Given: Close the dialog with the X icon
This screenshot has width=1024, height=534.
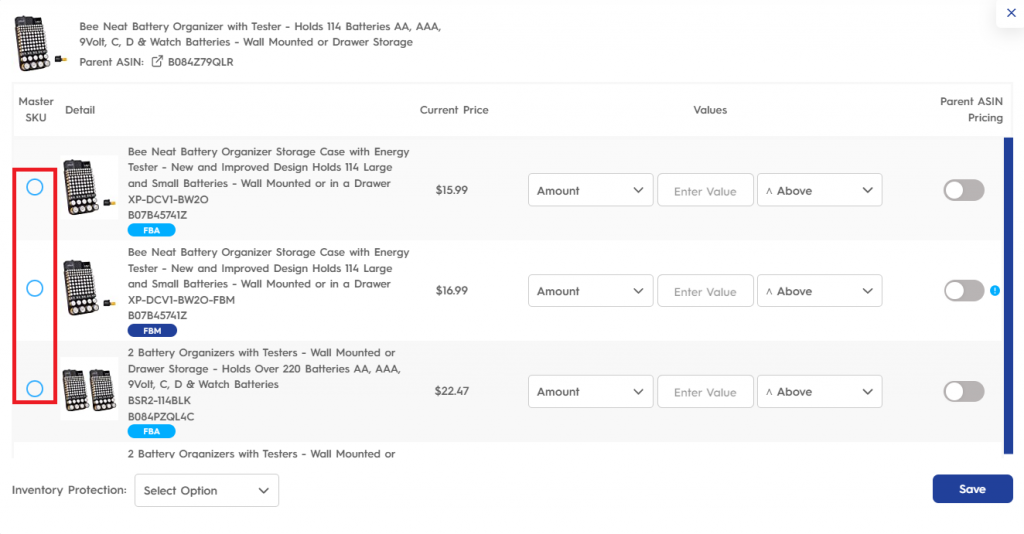Looking at the screenshot, I should (1011, 12).
